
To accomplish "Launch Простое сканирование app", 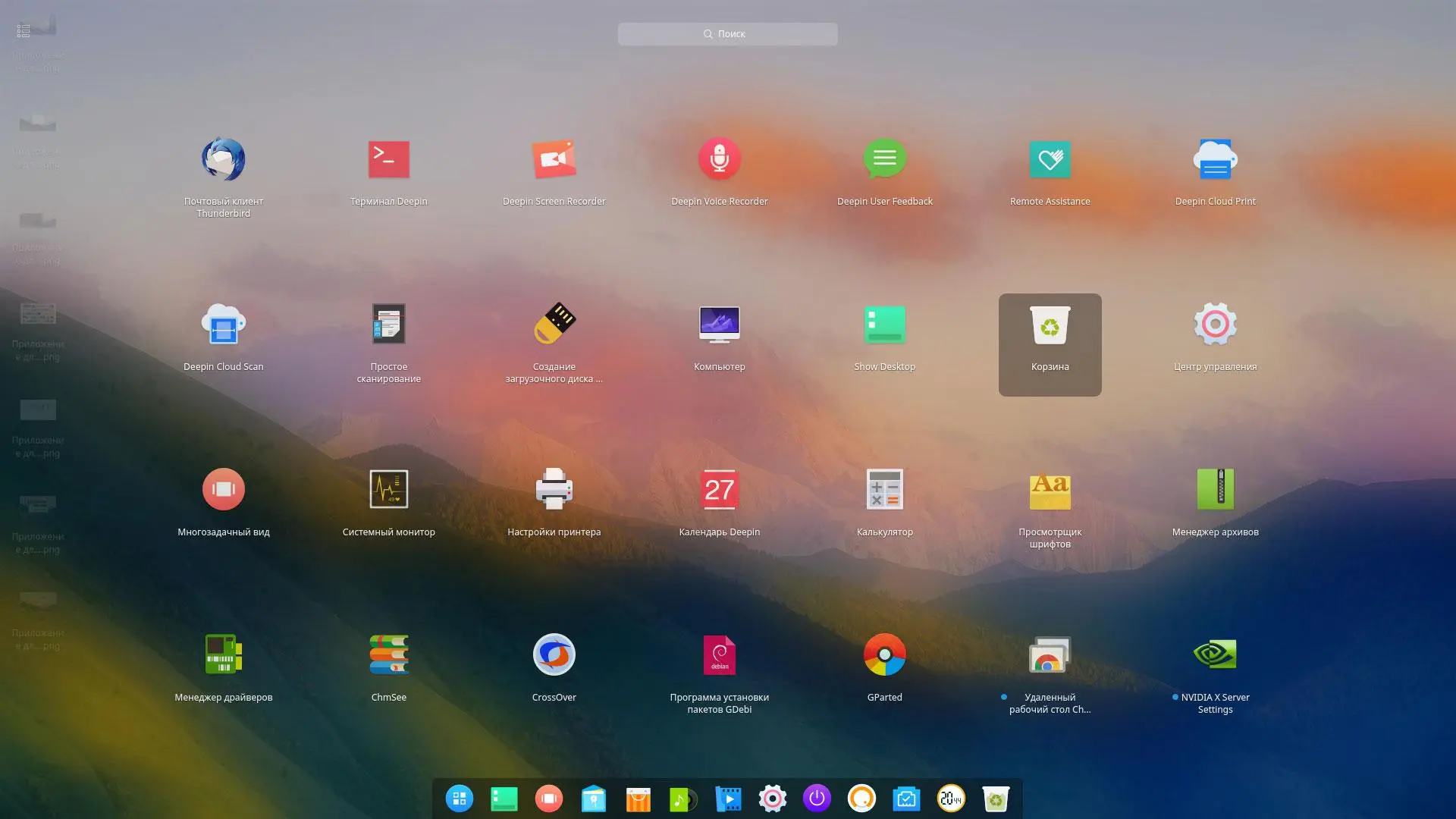I will (388, 325).
